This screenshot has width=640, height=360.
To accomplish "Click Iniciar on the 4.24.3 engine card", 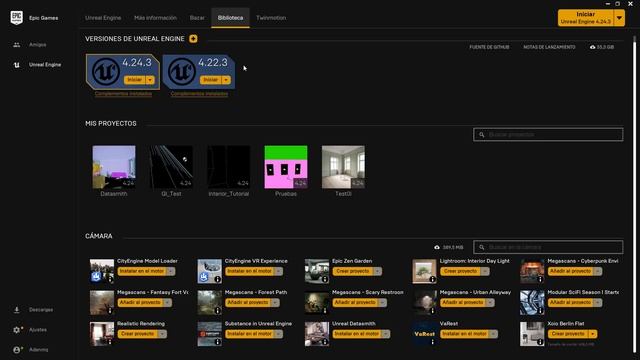I will point(135,80).
